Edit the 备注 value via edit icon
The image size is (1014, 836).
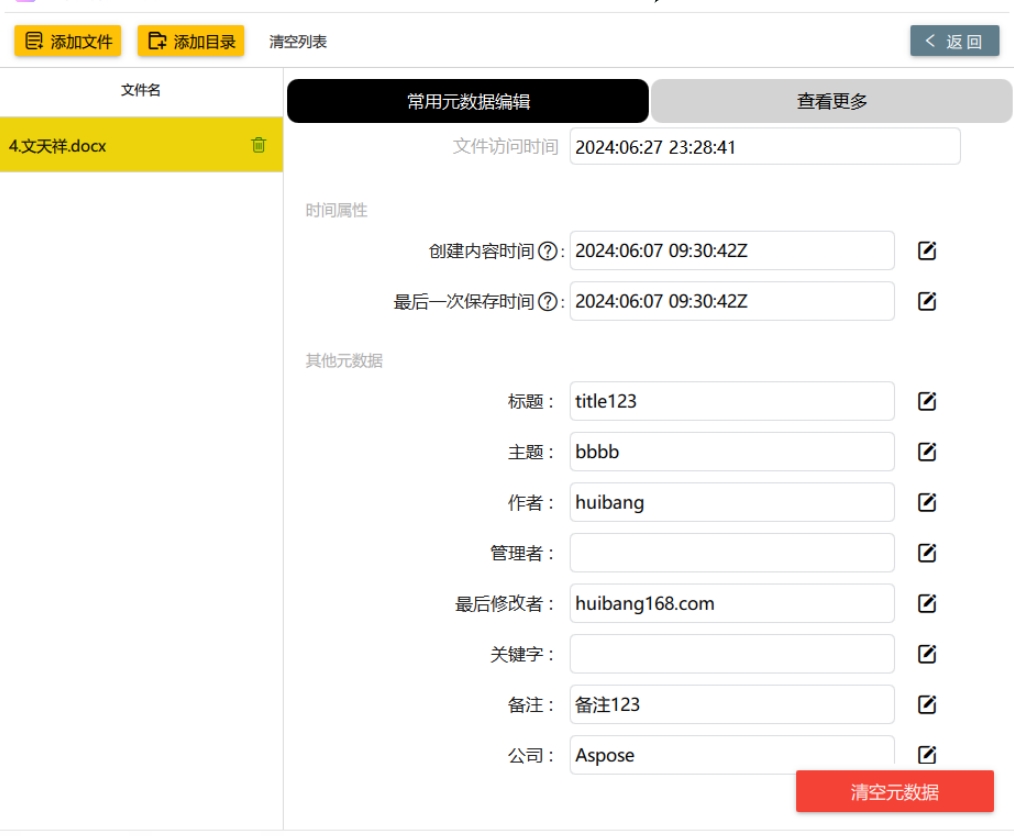[927, 704]
